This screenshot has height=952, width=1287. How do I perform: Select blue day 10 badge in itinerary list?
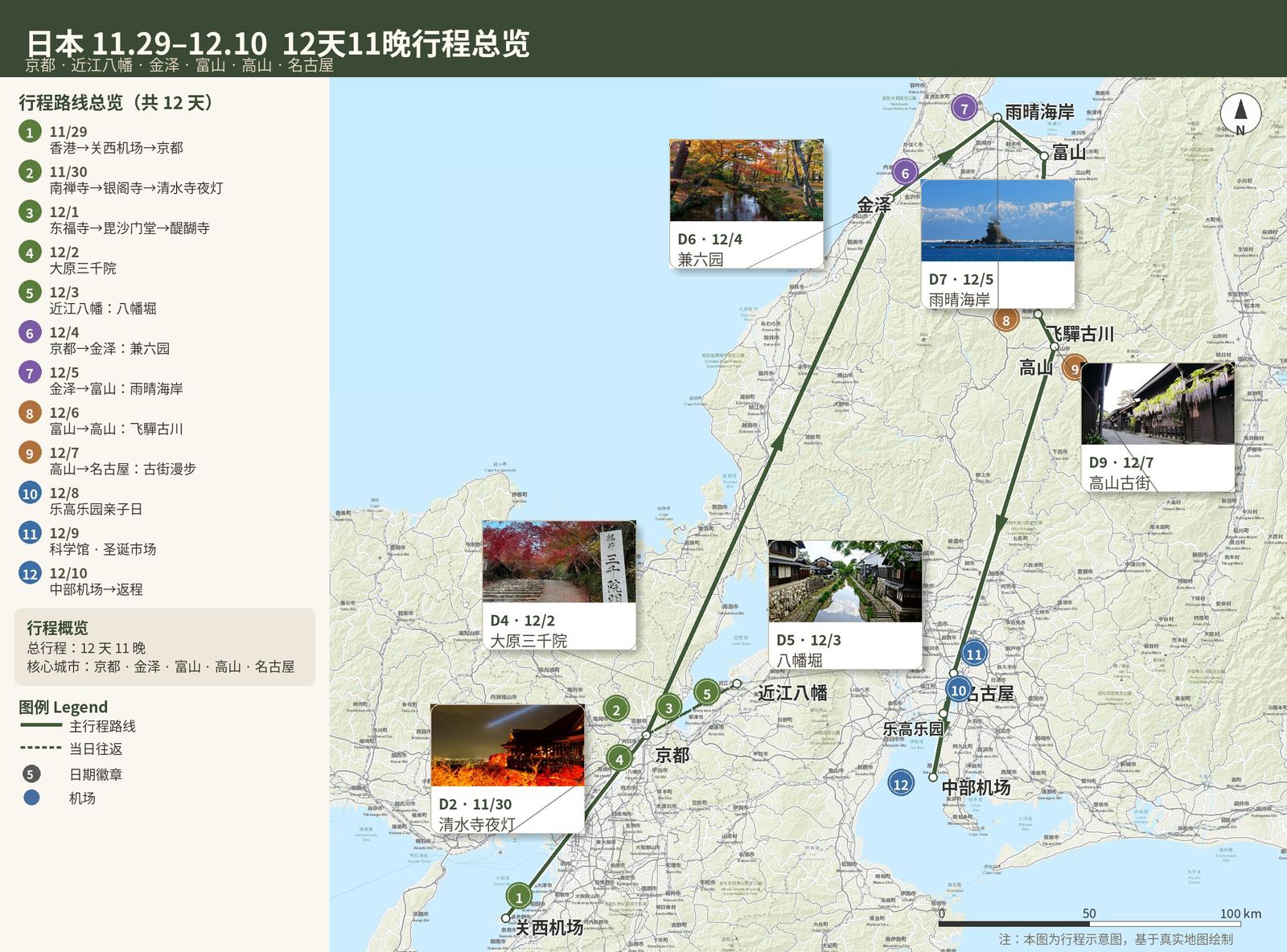click(30, 494)
